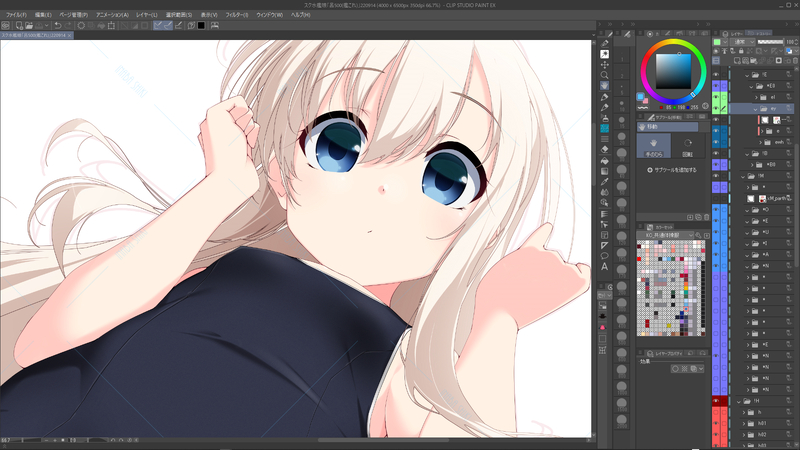This screenshot has width=800, height=450.
Task: Toggle Snap to special ruler in command bar
Action: pyautogui.click(x=168, y=25)
